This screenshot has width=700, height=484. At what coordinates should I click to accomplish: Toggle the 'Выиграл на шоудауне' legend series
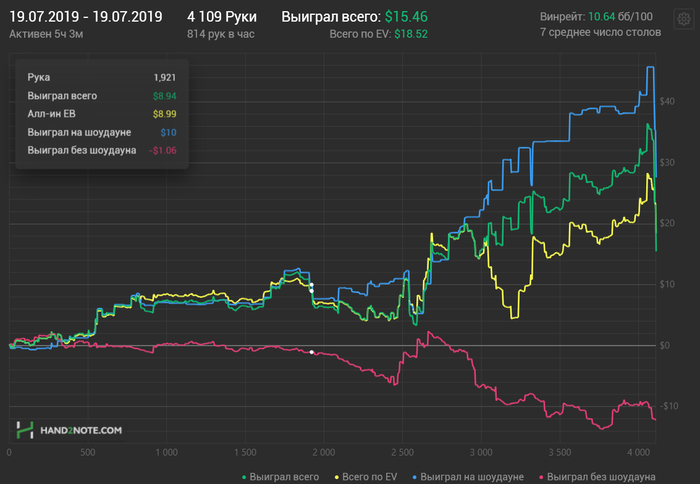[467, 477]
